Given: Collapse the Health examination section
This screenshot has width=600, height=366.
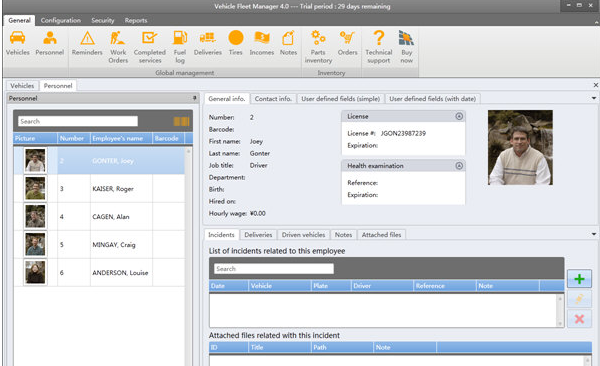Looking at the screenshot, I should tap(459, 166).
